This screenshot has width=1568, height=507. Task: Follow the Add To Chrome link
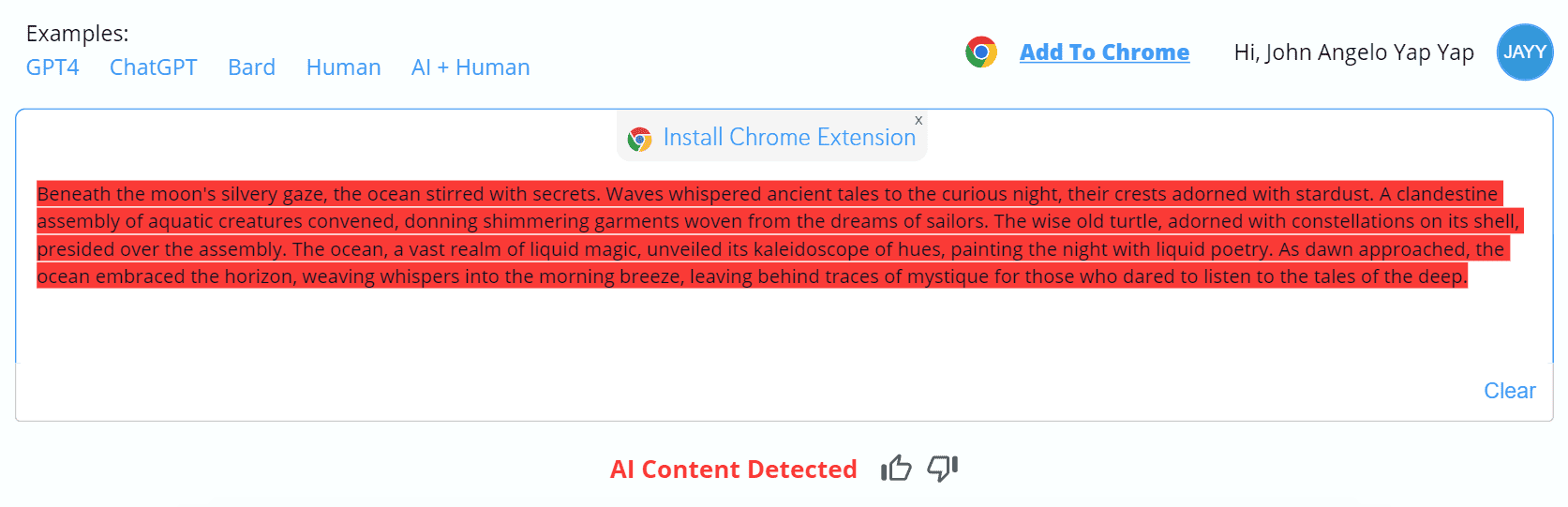pyautogui.click(x=1104, y=52)
